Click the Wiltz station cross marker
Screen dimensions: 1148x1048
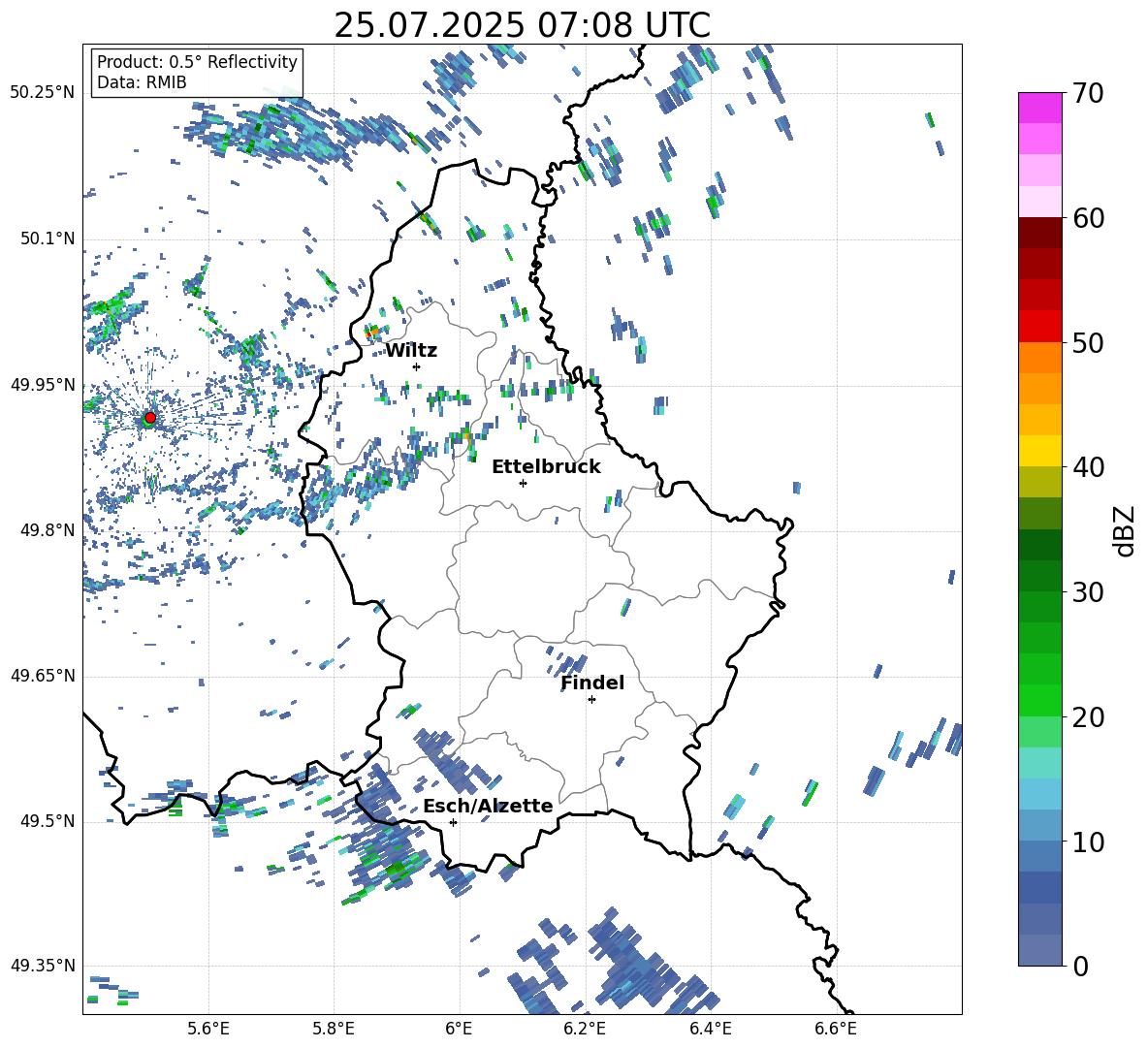(416, 366)
